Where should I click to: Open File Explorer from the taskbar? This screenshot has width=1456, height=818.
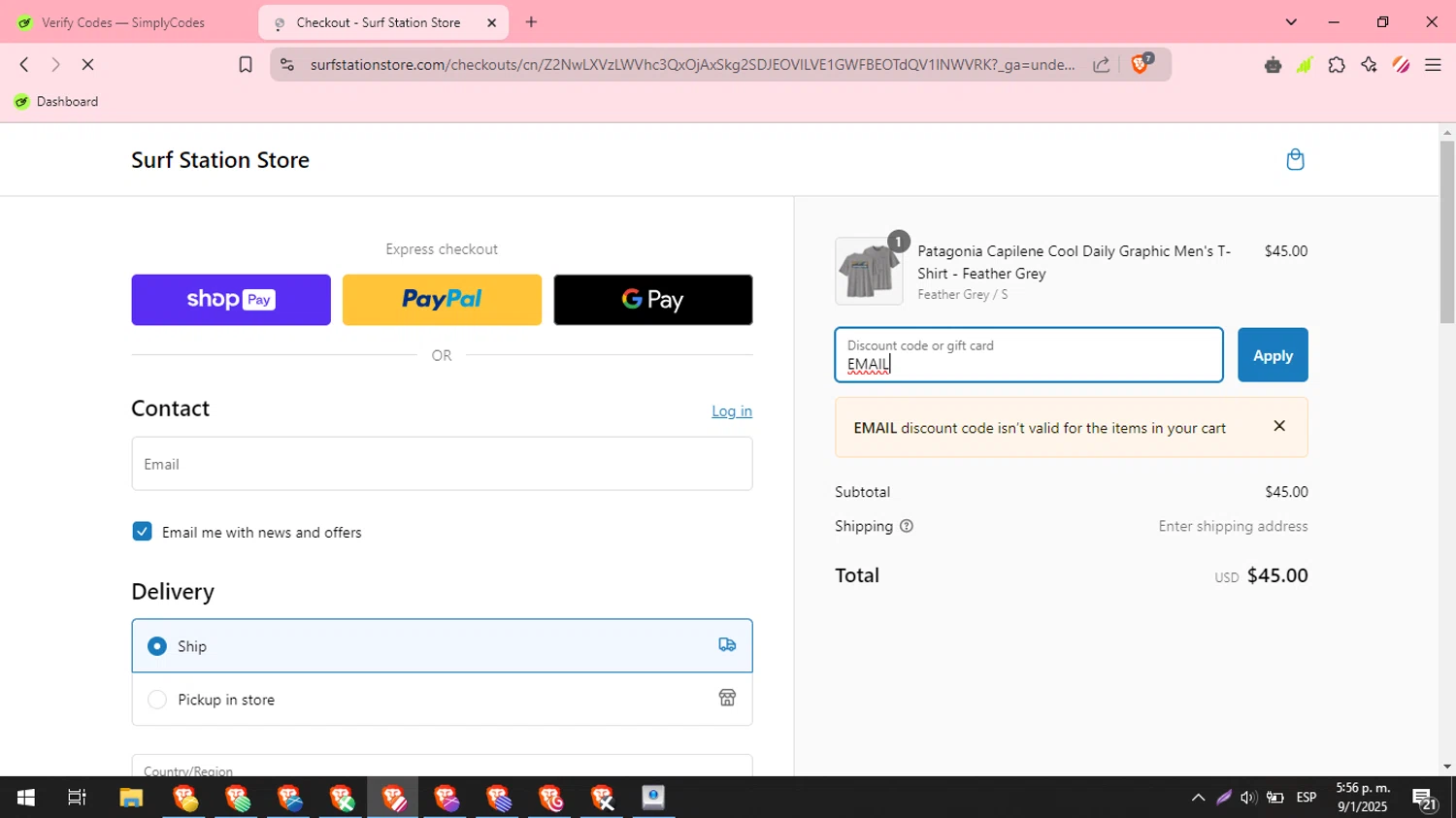pyautogui.click(x=131, y=798)
